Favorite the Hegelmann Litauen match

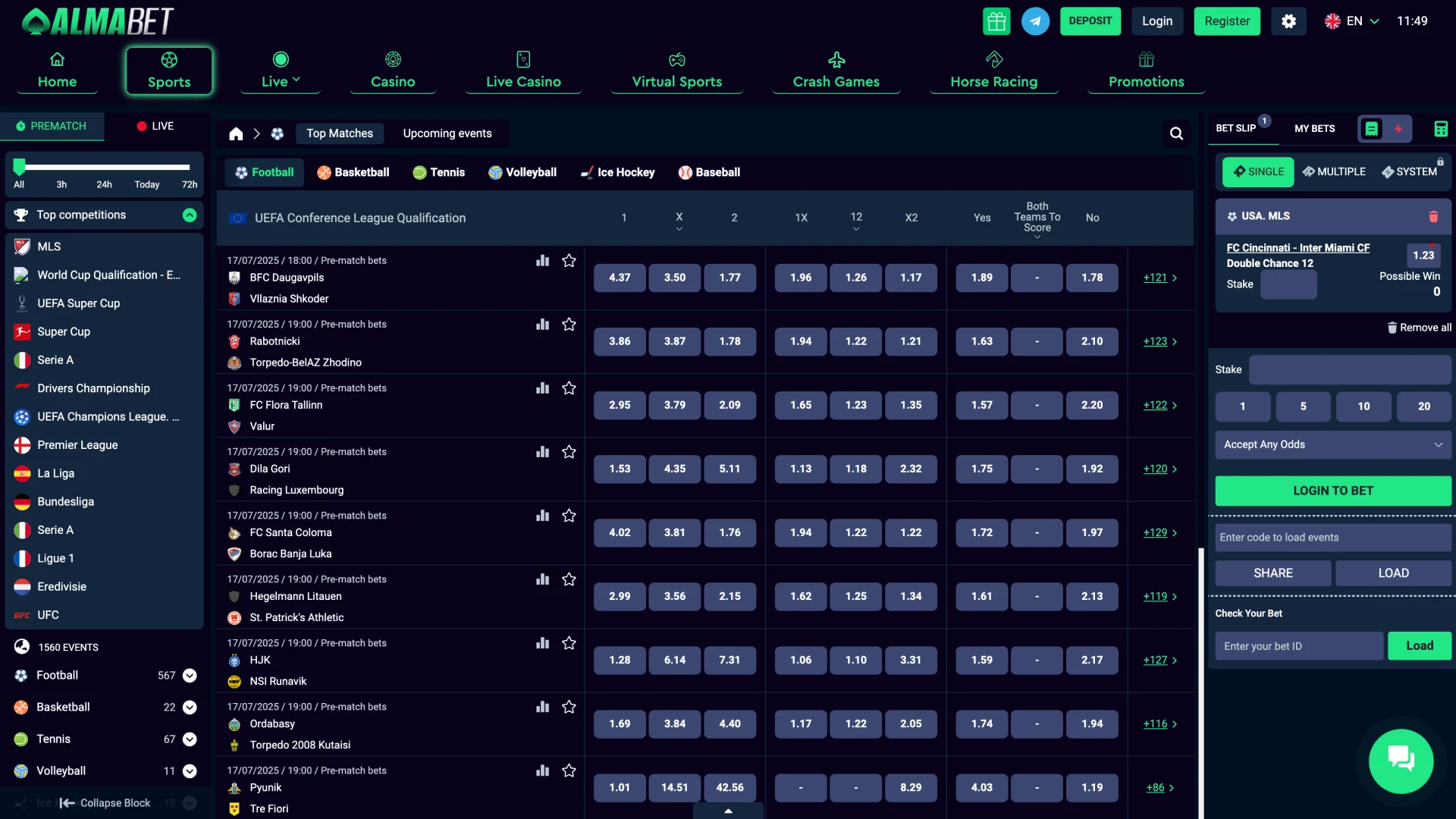point(569,579)
